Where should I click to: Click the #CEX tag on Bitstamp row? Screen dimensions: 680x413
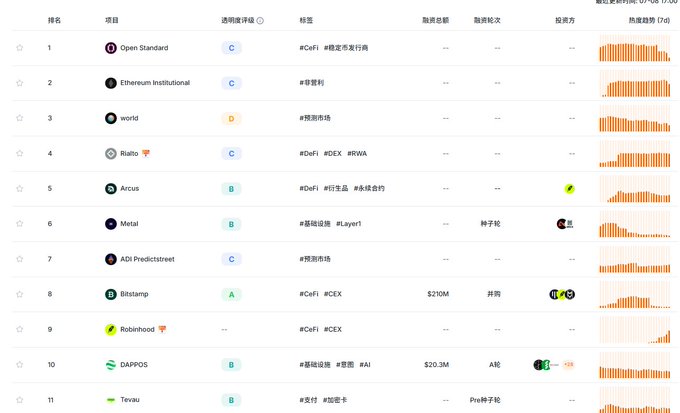[333, 294]
